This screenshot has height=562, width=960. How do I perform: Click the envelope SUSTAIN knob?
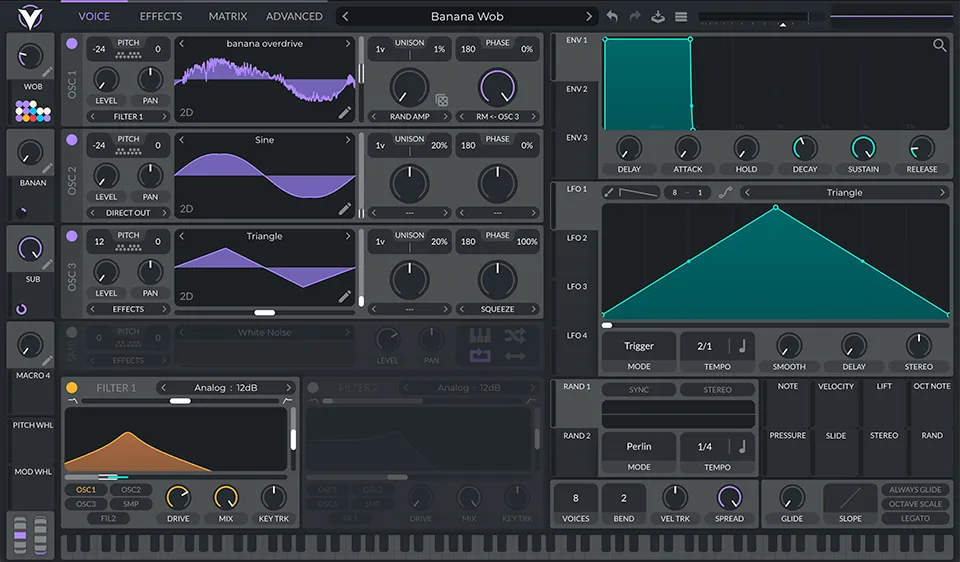[863, 149]
